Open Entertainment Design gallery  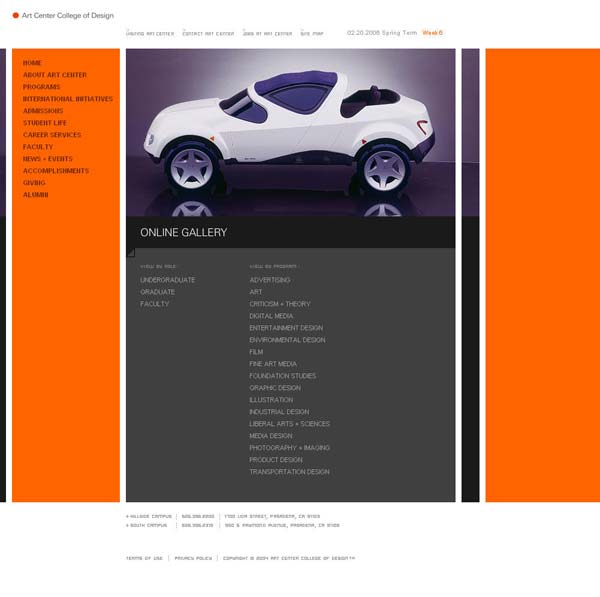pos(286,328)
